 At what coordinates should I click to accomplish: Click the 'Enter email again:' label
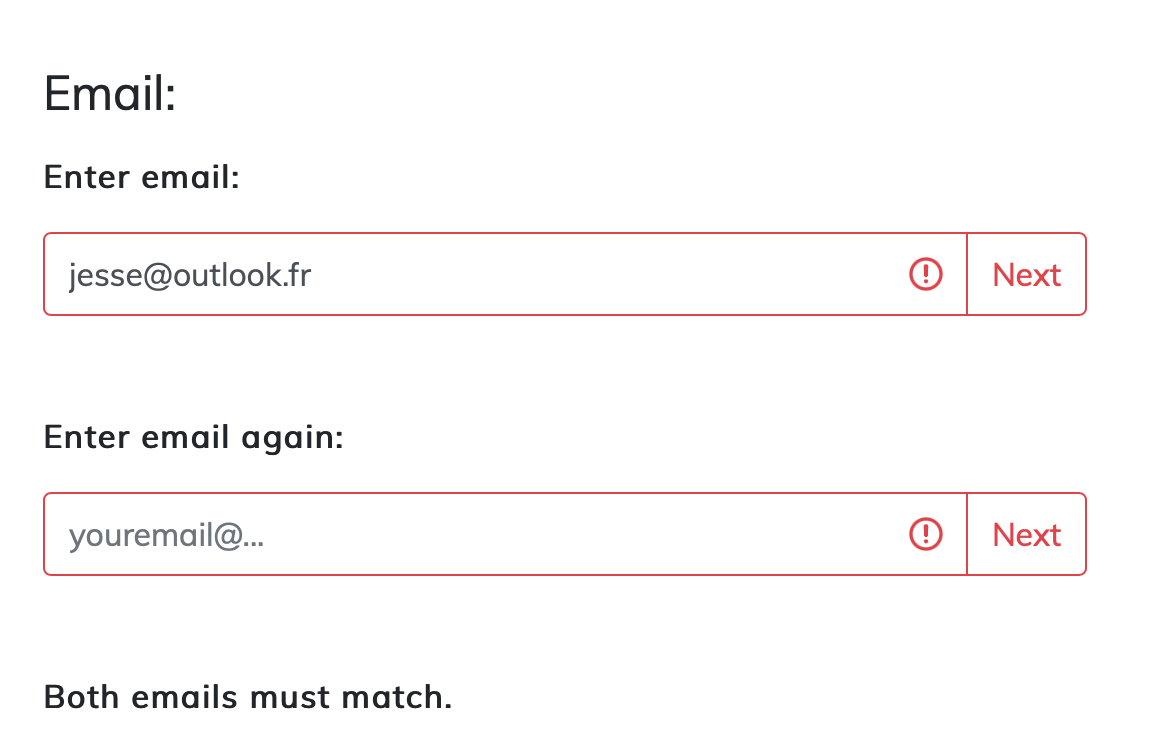pyautogui.click(x=194, y=438)
